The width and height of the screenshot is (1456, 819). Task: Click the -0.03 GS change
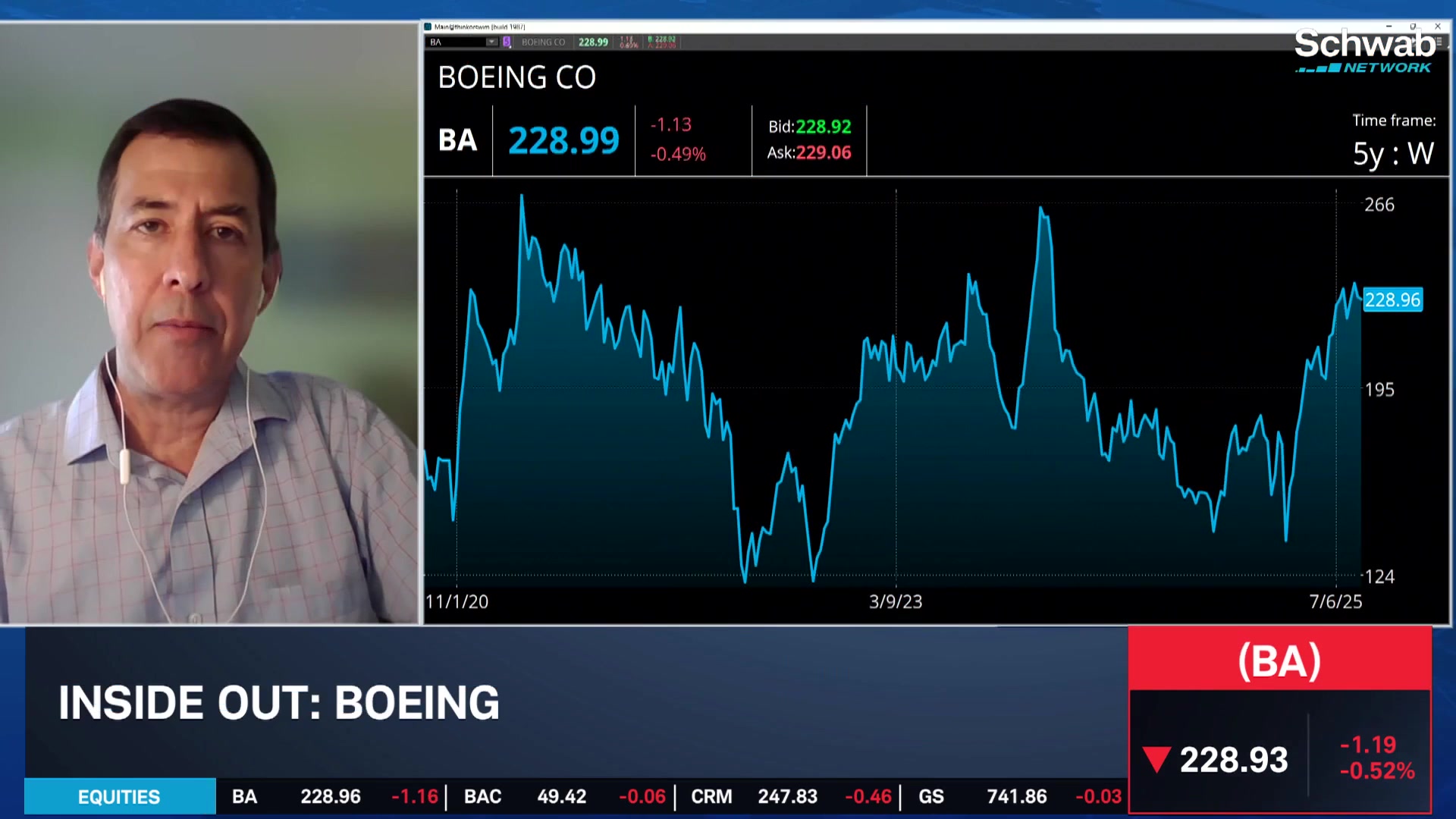click(1099, 797)
